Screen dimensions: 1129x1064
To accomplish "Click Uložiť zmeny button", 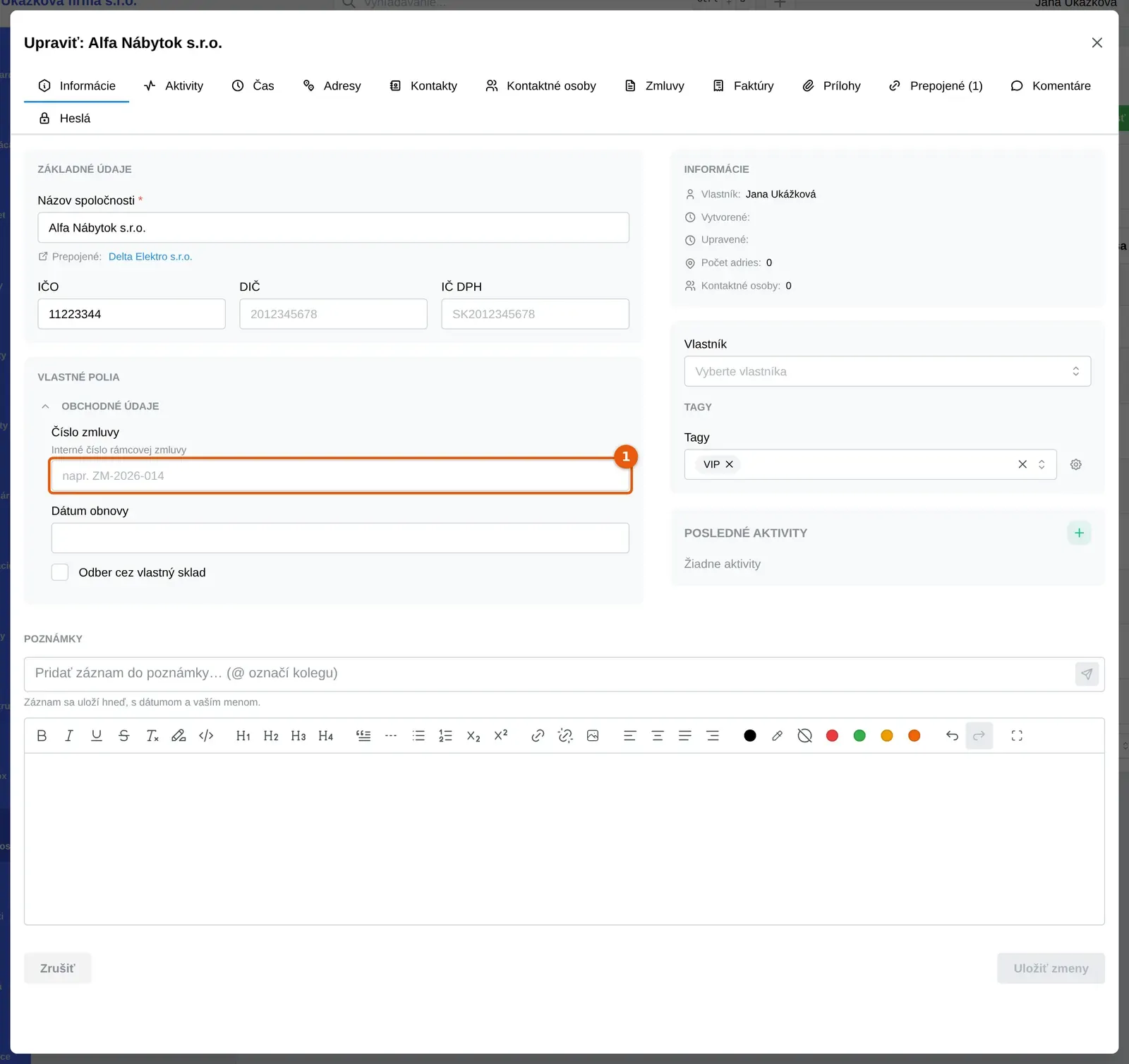I will pyautogui.click(x=1051, y=968).
